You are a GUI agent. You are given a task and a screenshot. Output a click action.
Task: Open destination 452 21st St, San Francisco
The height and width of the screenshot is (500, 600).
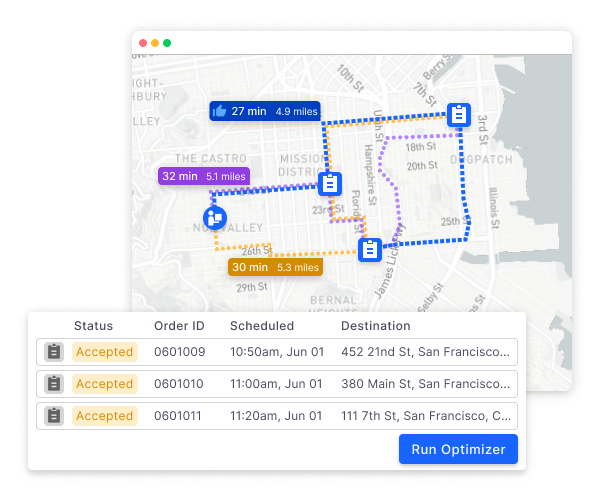pos(426,352)
